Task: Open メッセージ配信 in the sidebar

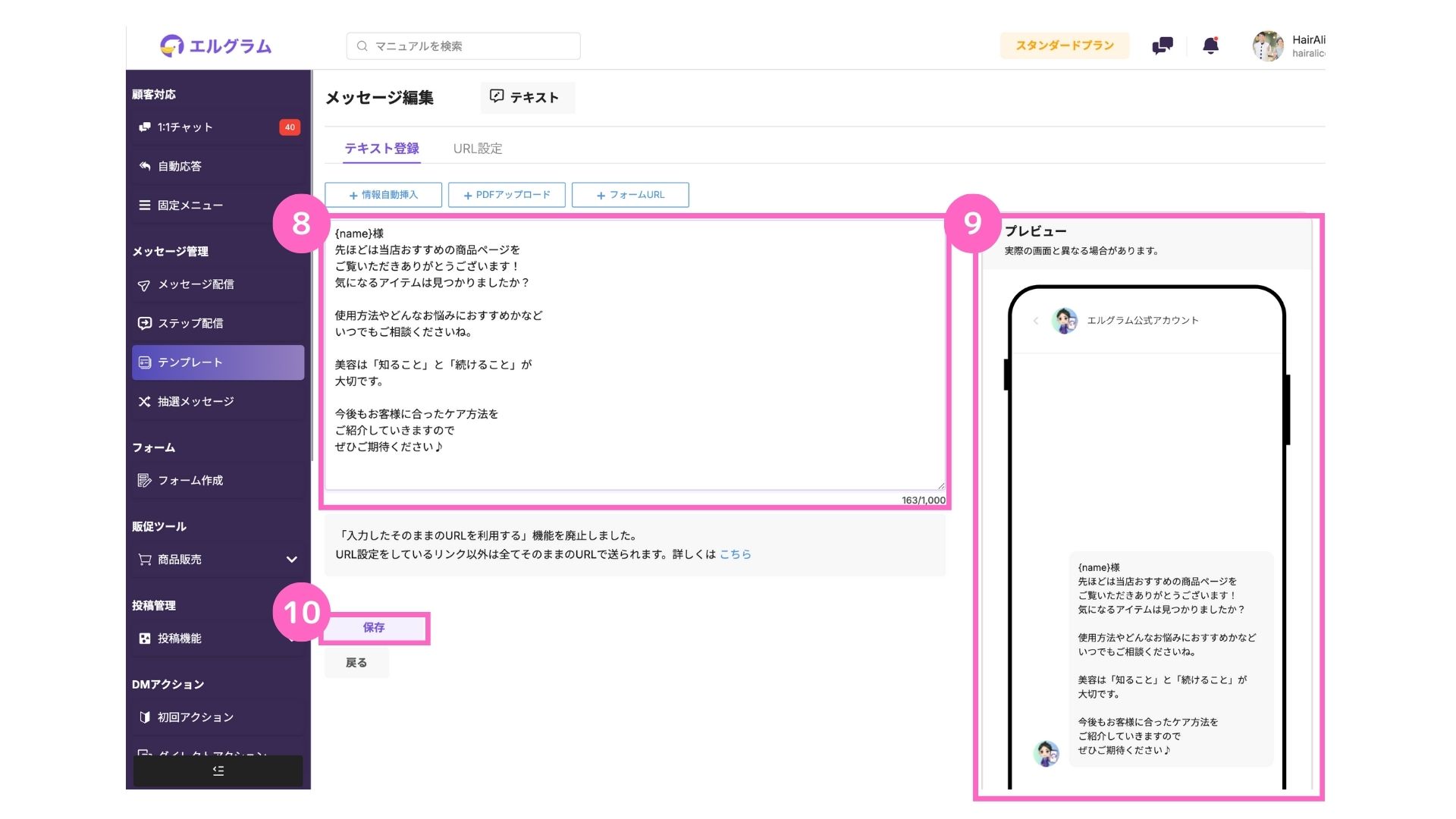Action: pyautogui.click(x=218, y=284)
